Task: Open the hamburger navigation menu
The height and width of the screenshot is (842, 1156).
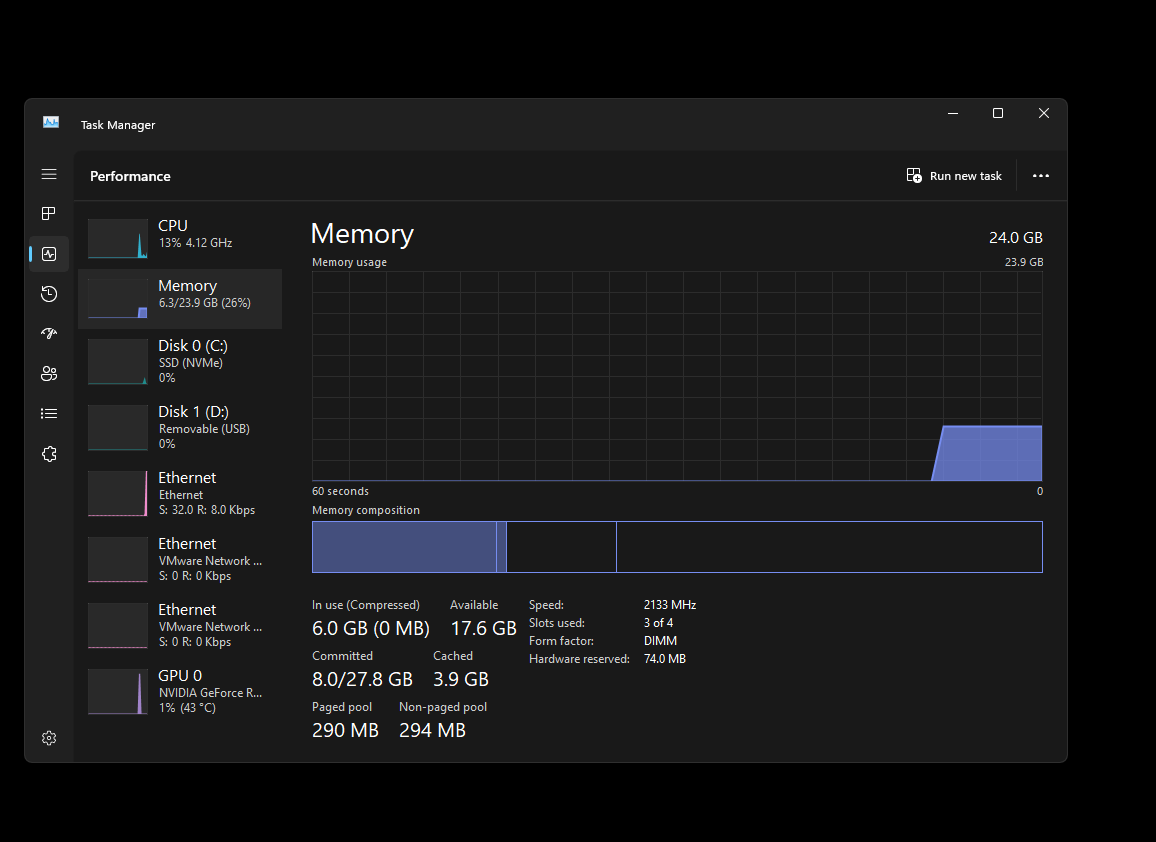Action: 49,174
